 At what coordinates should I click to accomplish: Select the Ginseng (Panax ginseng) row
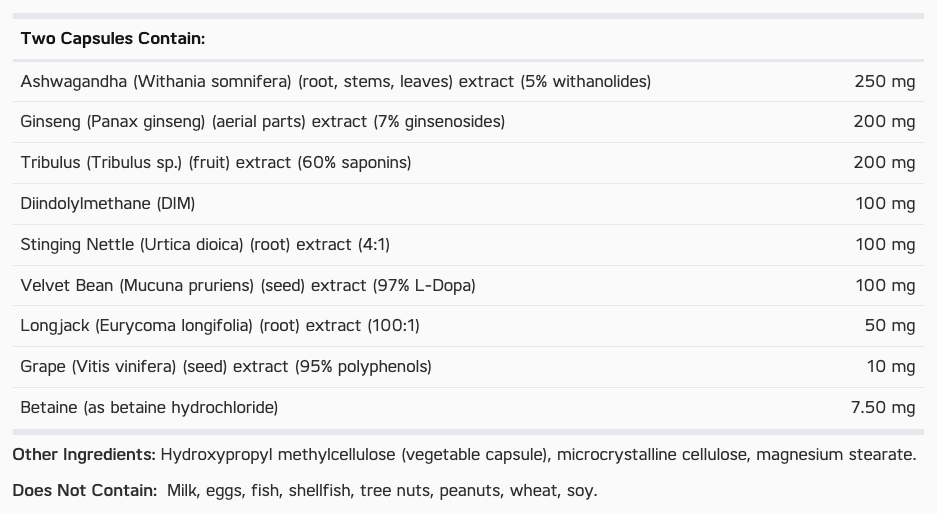point(468,122)
